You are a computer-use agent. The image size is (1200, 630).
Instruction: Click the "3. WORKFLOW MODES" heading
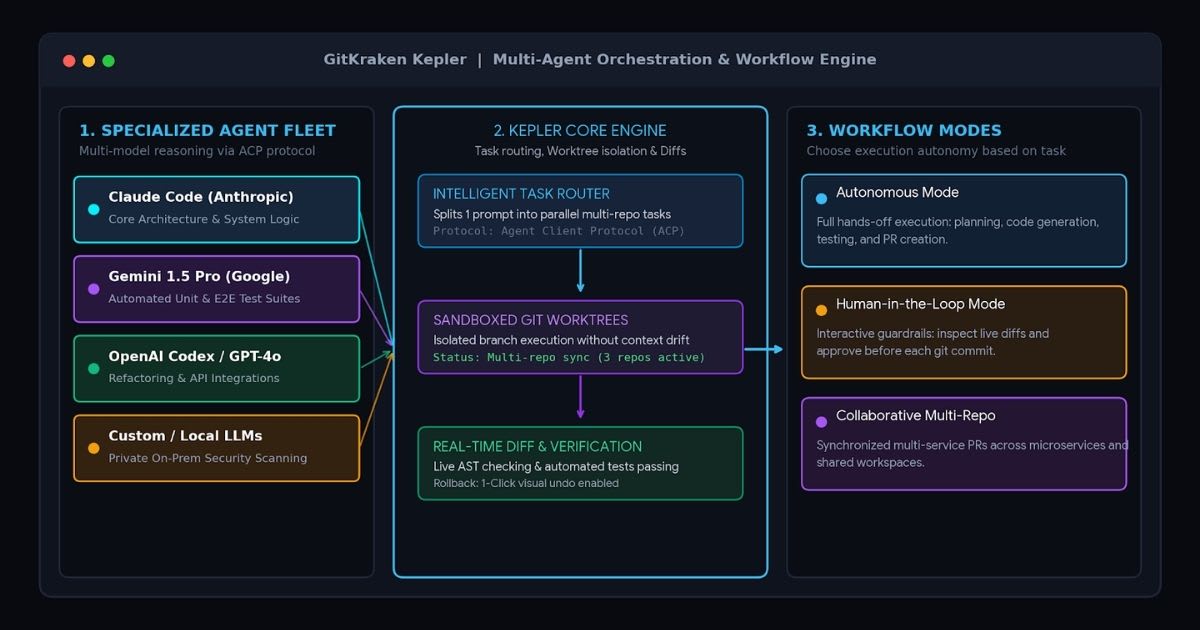pos(904,130)
